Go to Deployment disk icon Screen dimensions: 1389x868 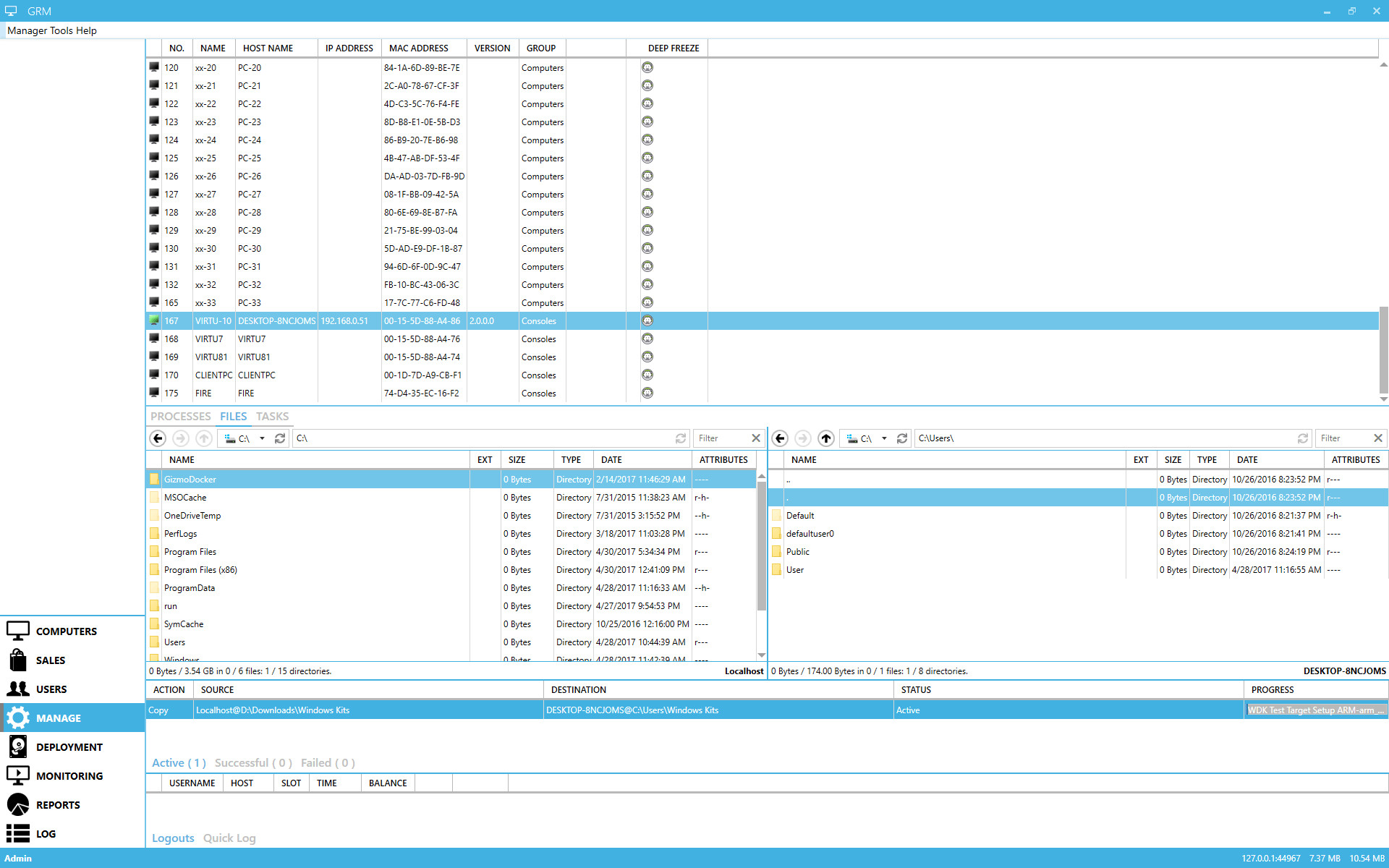coord(18,746)
